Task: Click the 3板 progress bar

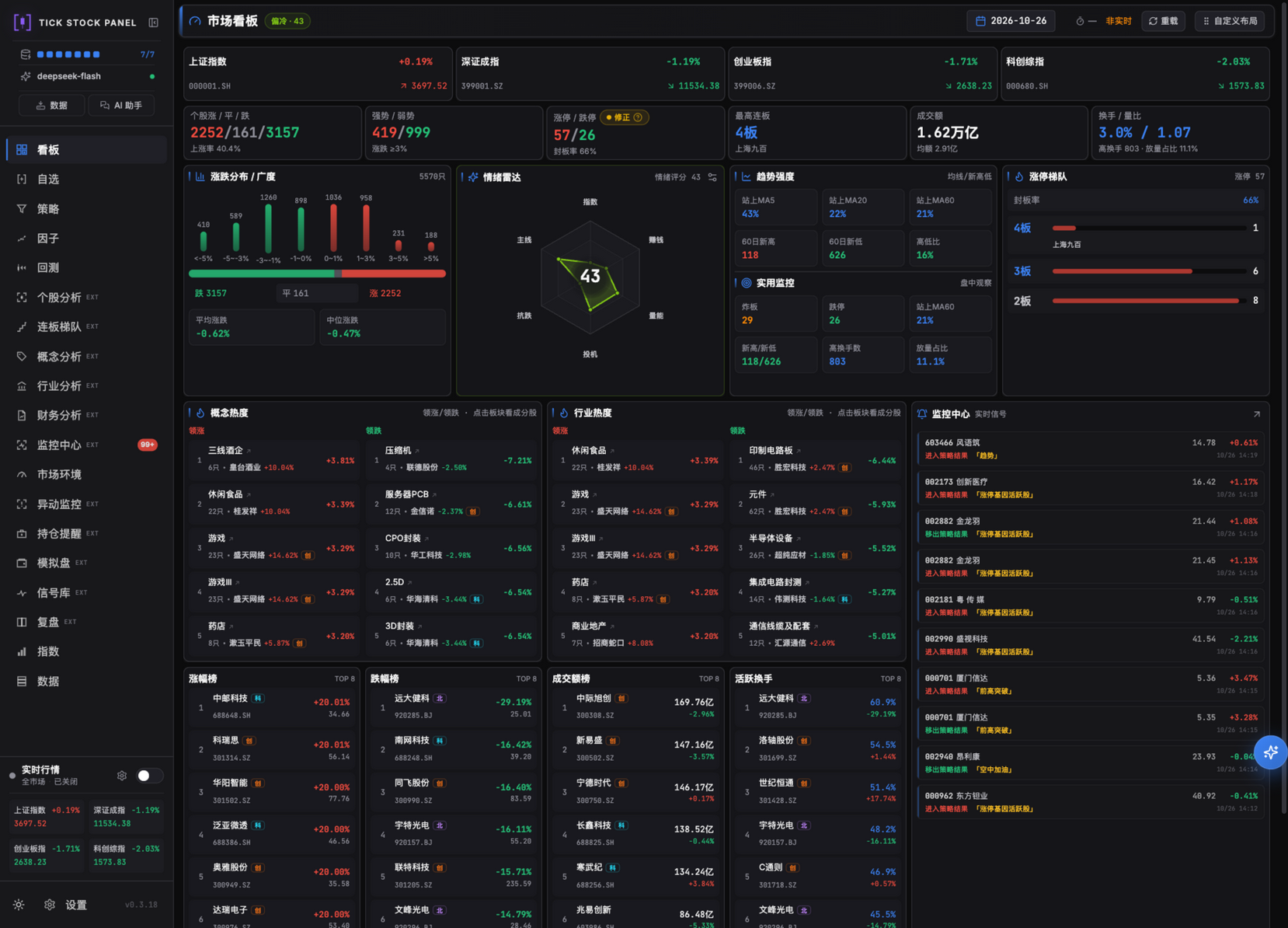Action: [x=1149, y=271]
